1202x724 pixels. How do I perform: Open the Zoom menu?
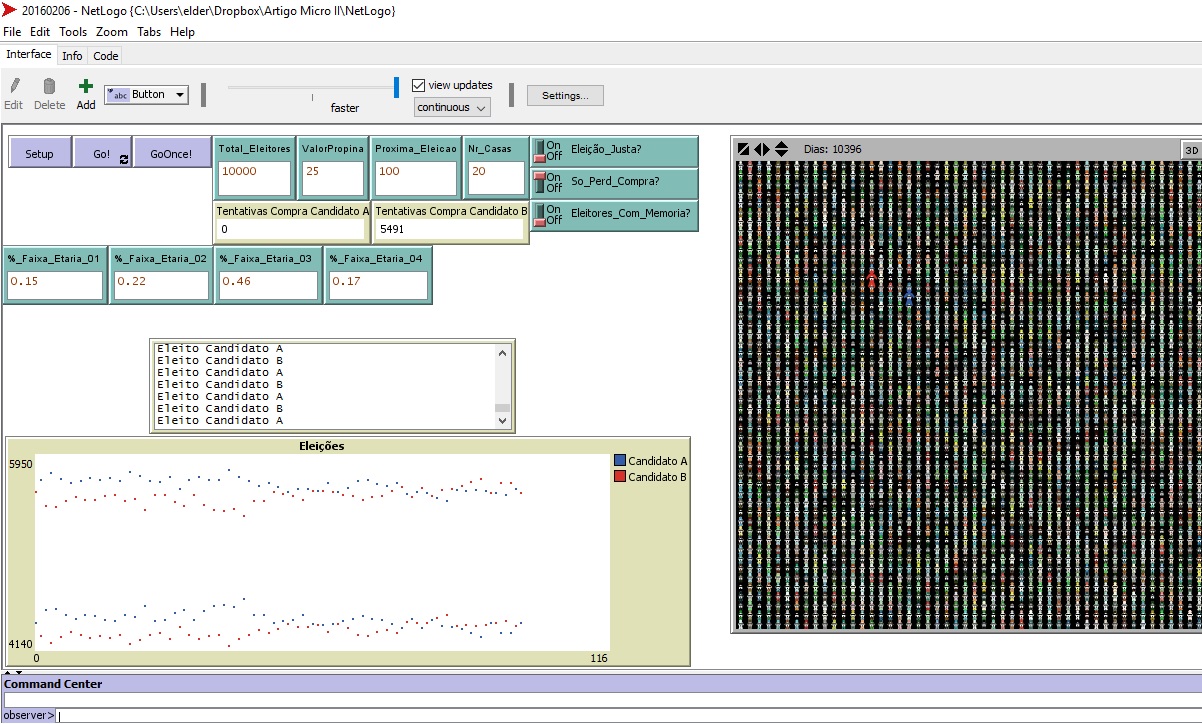click(x=111, y=31)
